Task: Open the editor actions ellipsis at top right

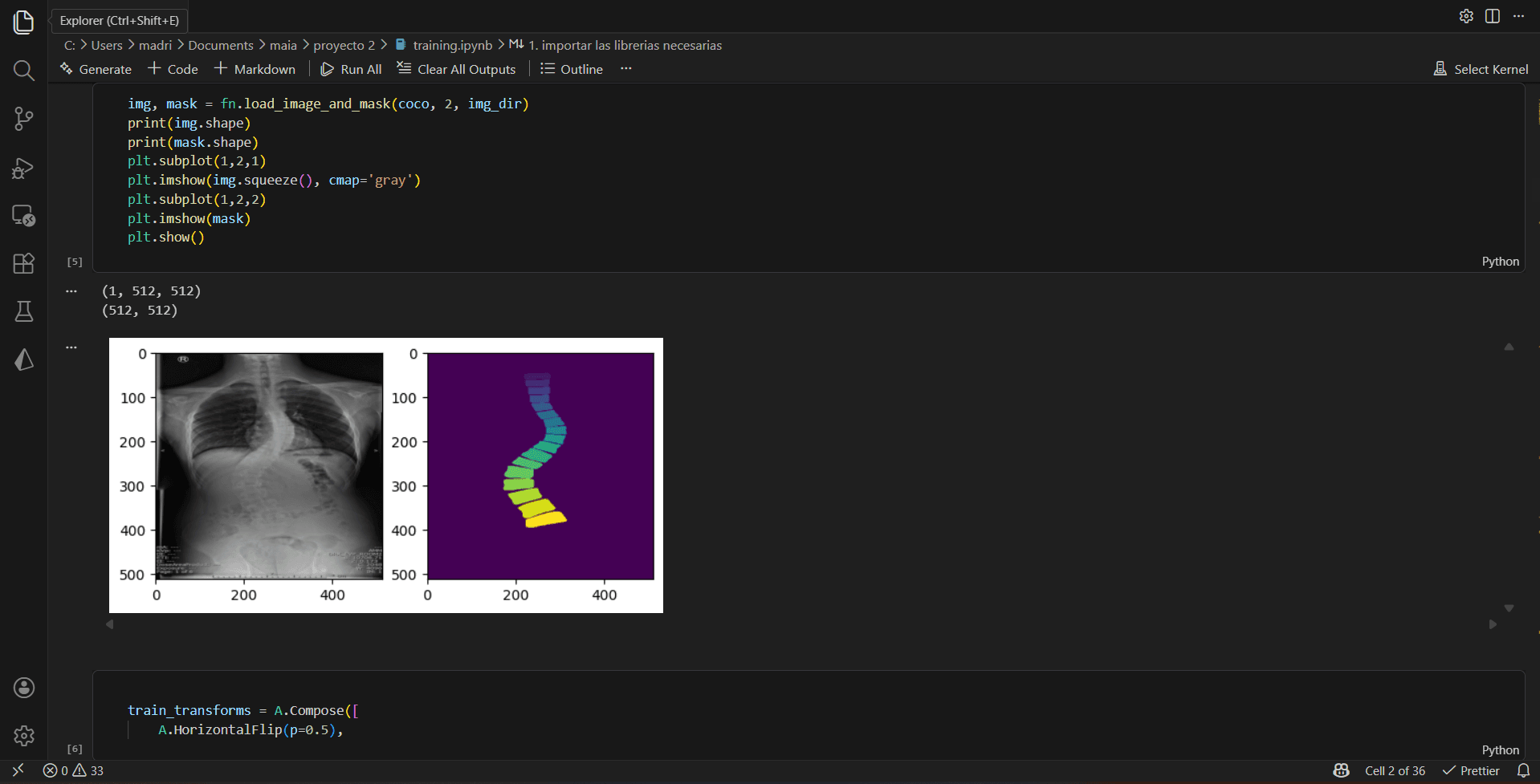Action: pyautogui.click(x=1518, y=16)
